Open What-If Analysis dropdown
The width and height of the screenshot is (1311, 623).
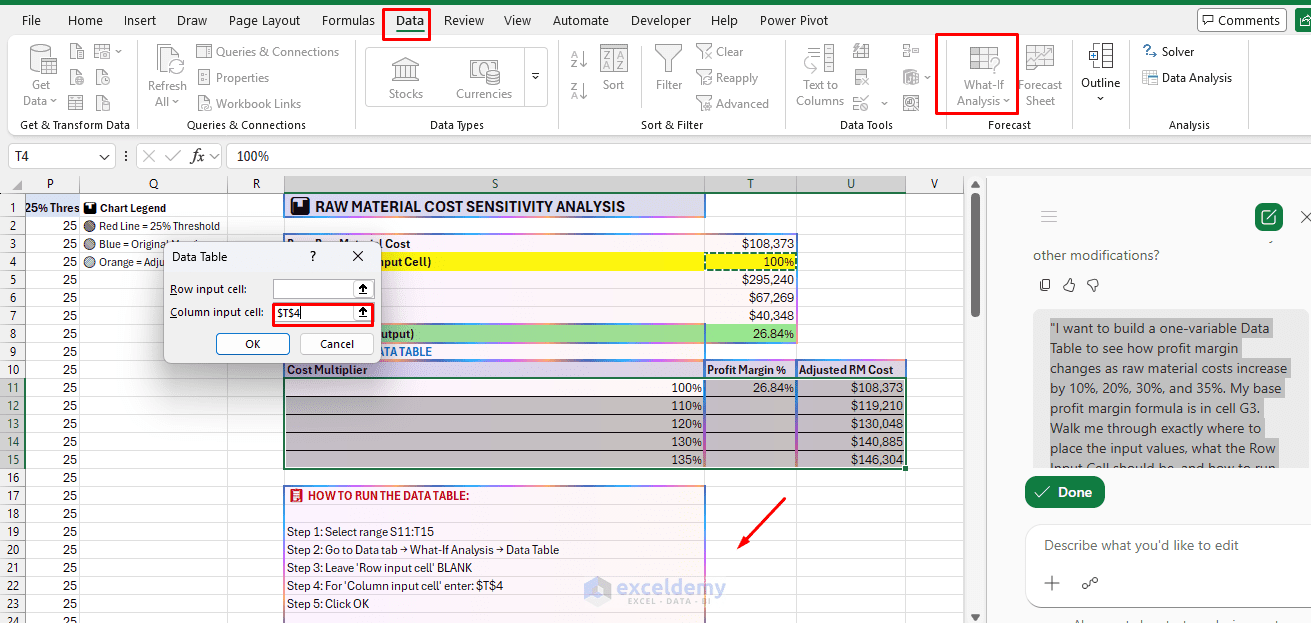coord(984,78)
